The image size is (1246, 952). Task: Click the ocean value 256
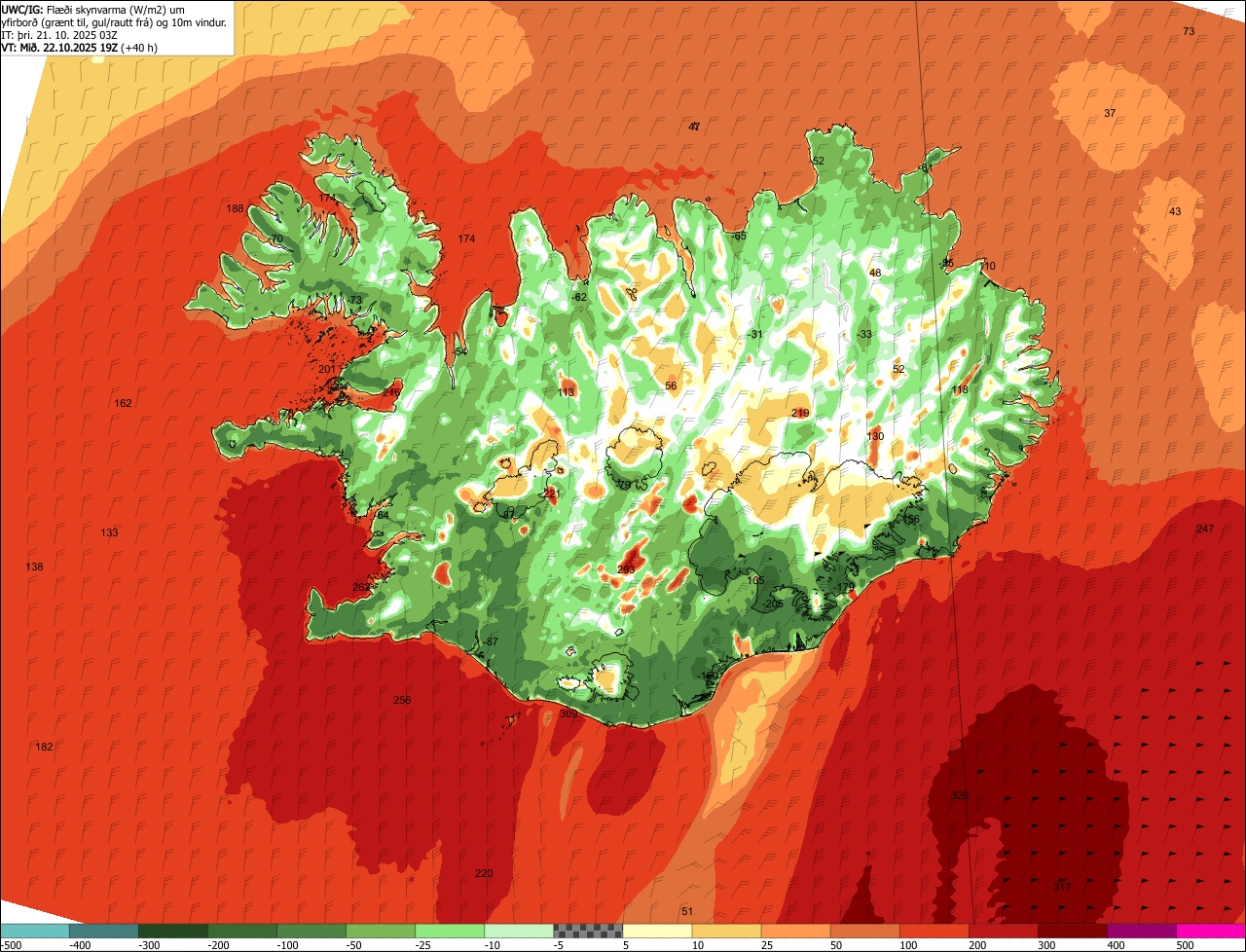[x=402, y=700]
